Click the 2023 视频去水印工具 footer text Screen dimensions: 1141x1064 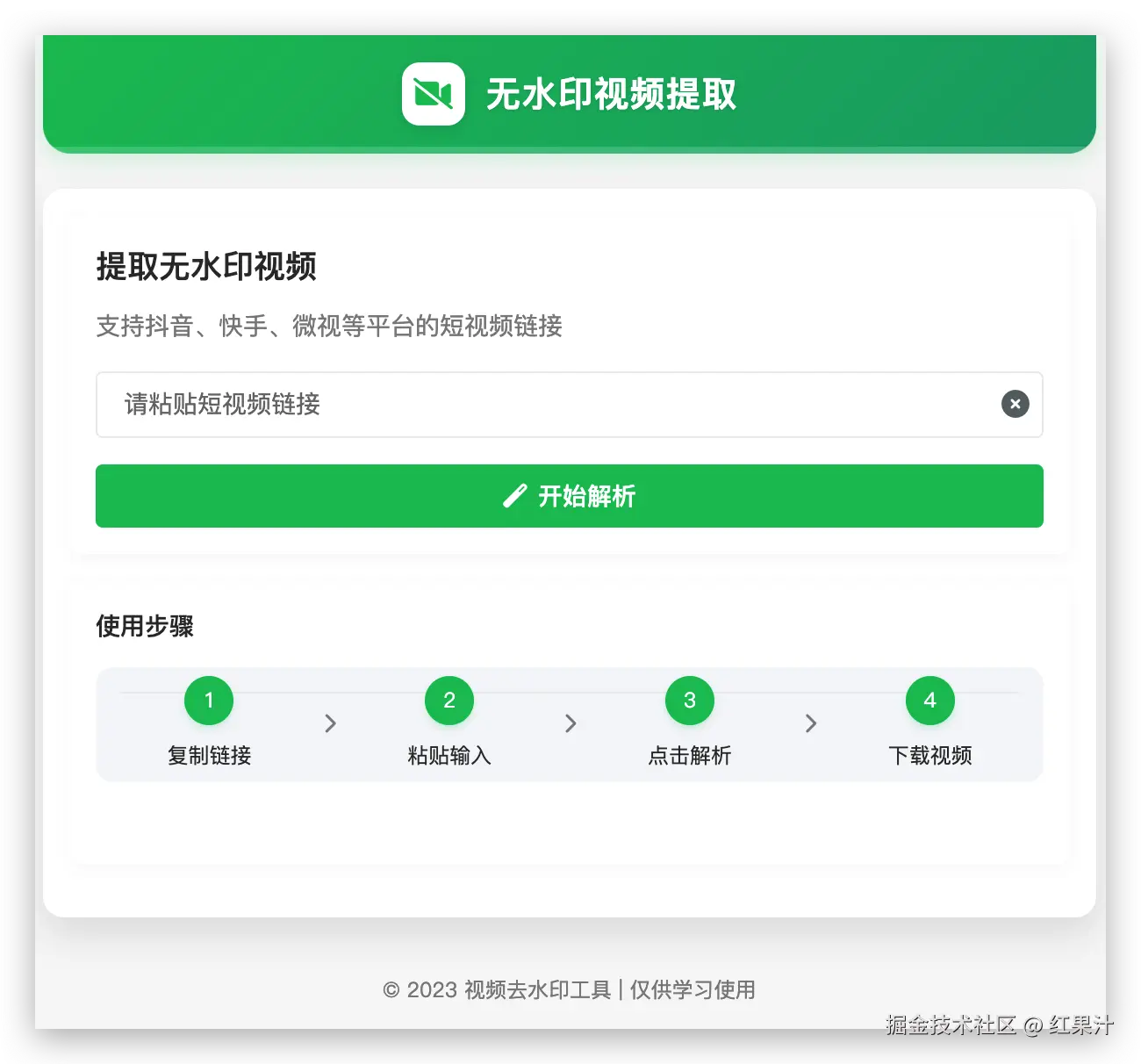[x=509, y=990]
